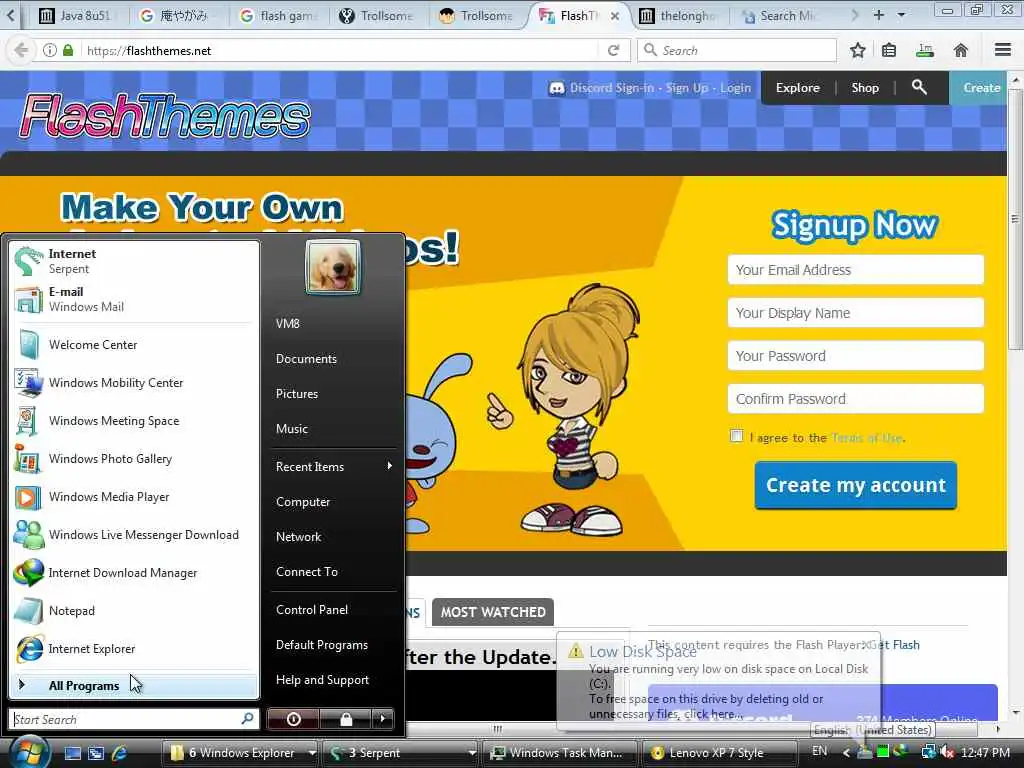Click the Start Search magnifier icon
The height and width of the screenshot is (768, 1024).
click(x=248, y=719)
